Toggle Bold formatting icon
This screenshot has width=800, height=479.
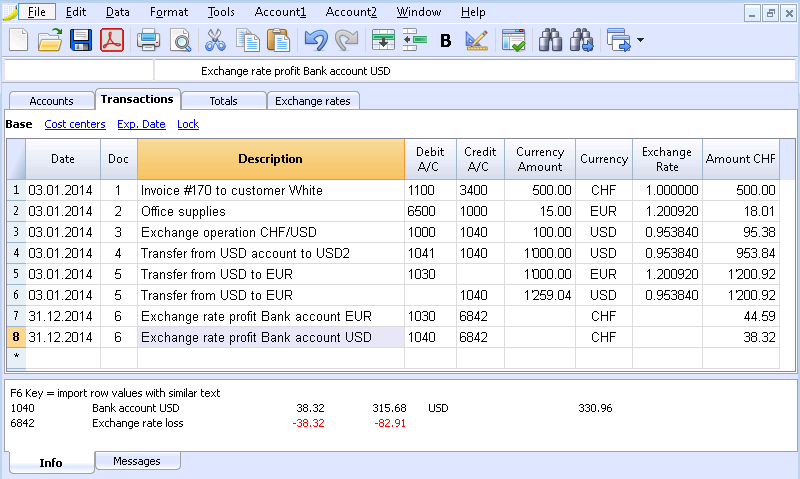pos(445,40)
